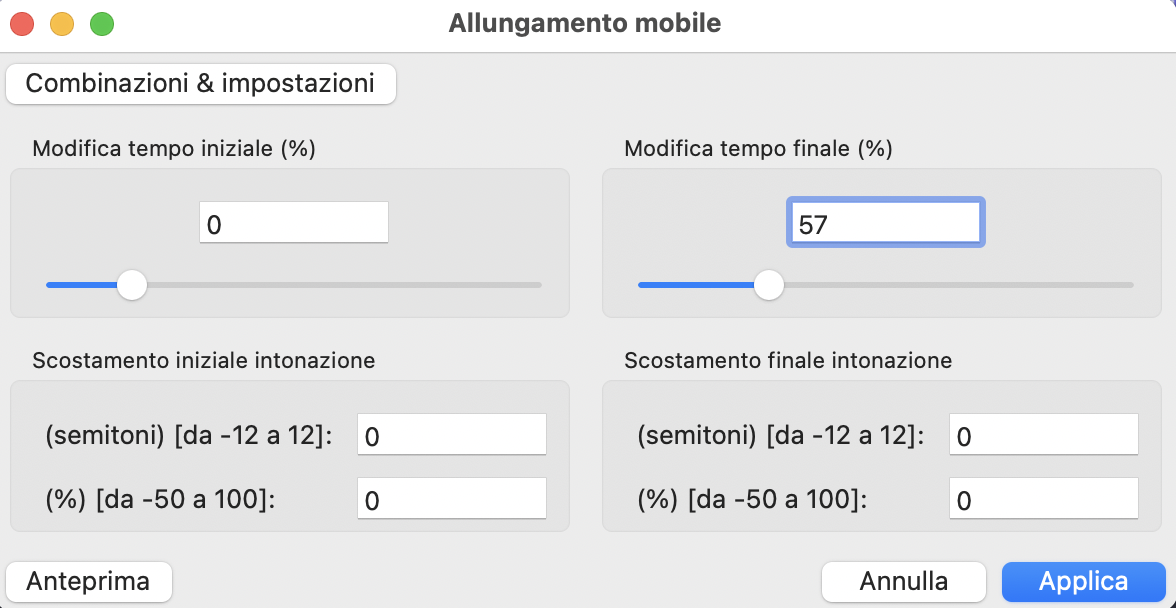The image size is (1176, 608).
Task: Click the blue filled part of the final tempo slider
Action: coord(697,285)
